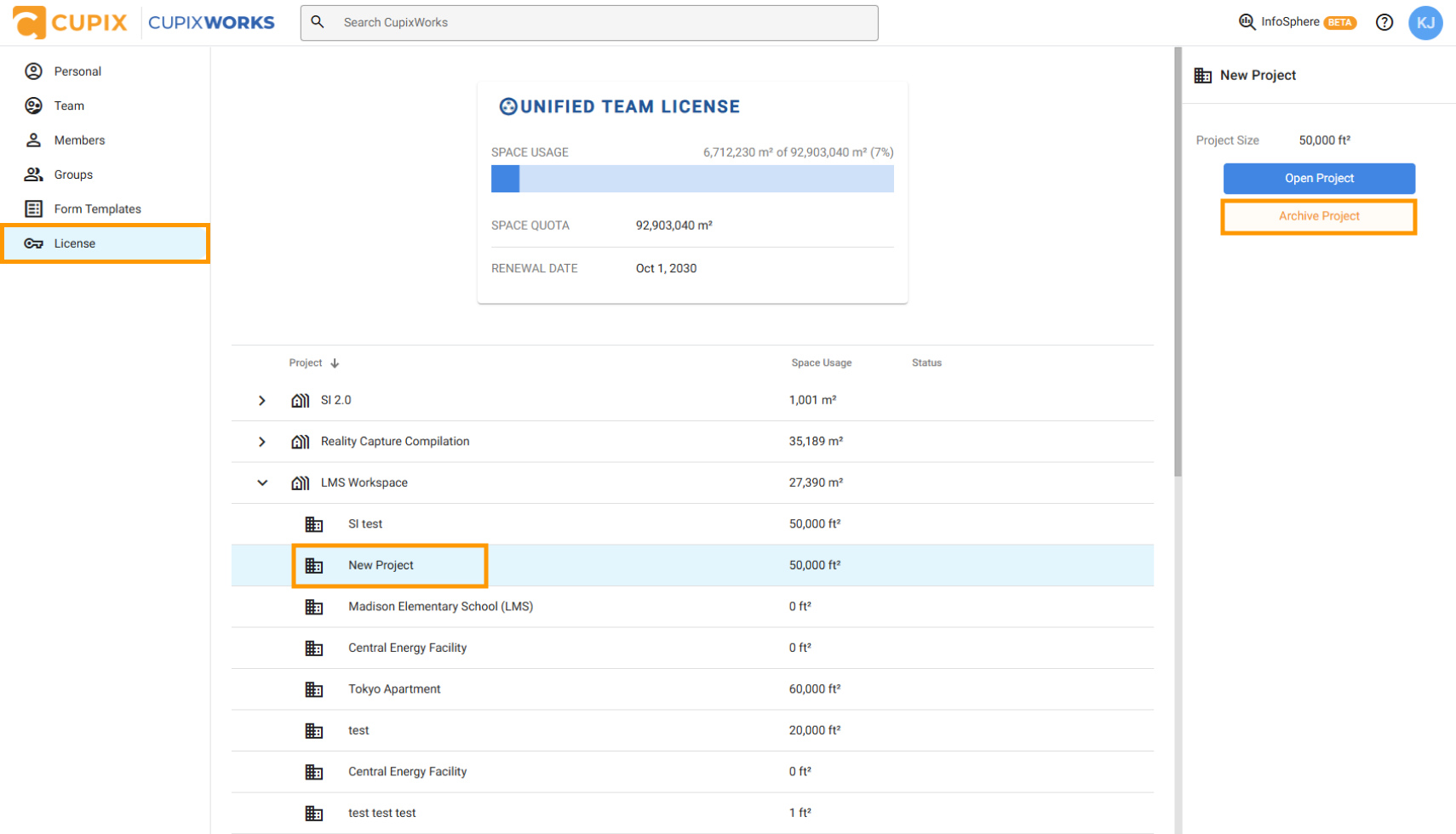Click the Open Project button
Screen dimensions: 1456x834
tap(1319, 179)
